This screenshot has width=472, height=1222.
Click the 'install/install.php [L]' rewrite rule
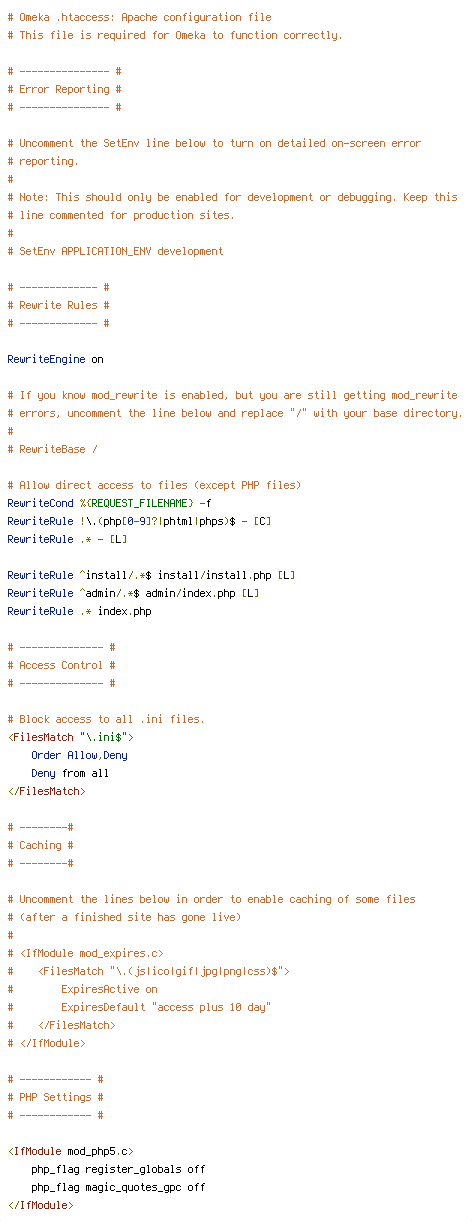pos(151,575)
